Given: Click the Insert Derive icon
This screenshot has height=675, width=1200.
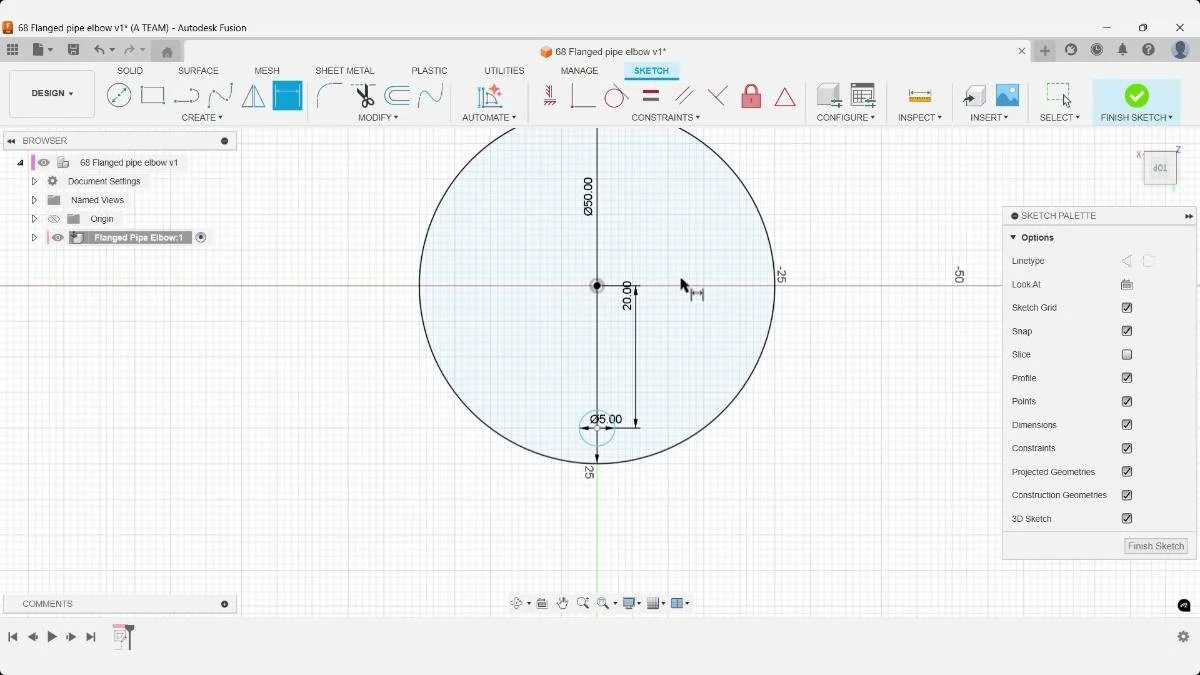Looking at the screenshot, I should point(974,96).
